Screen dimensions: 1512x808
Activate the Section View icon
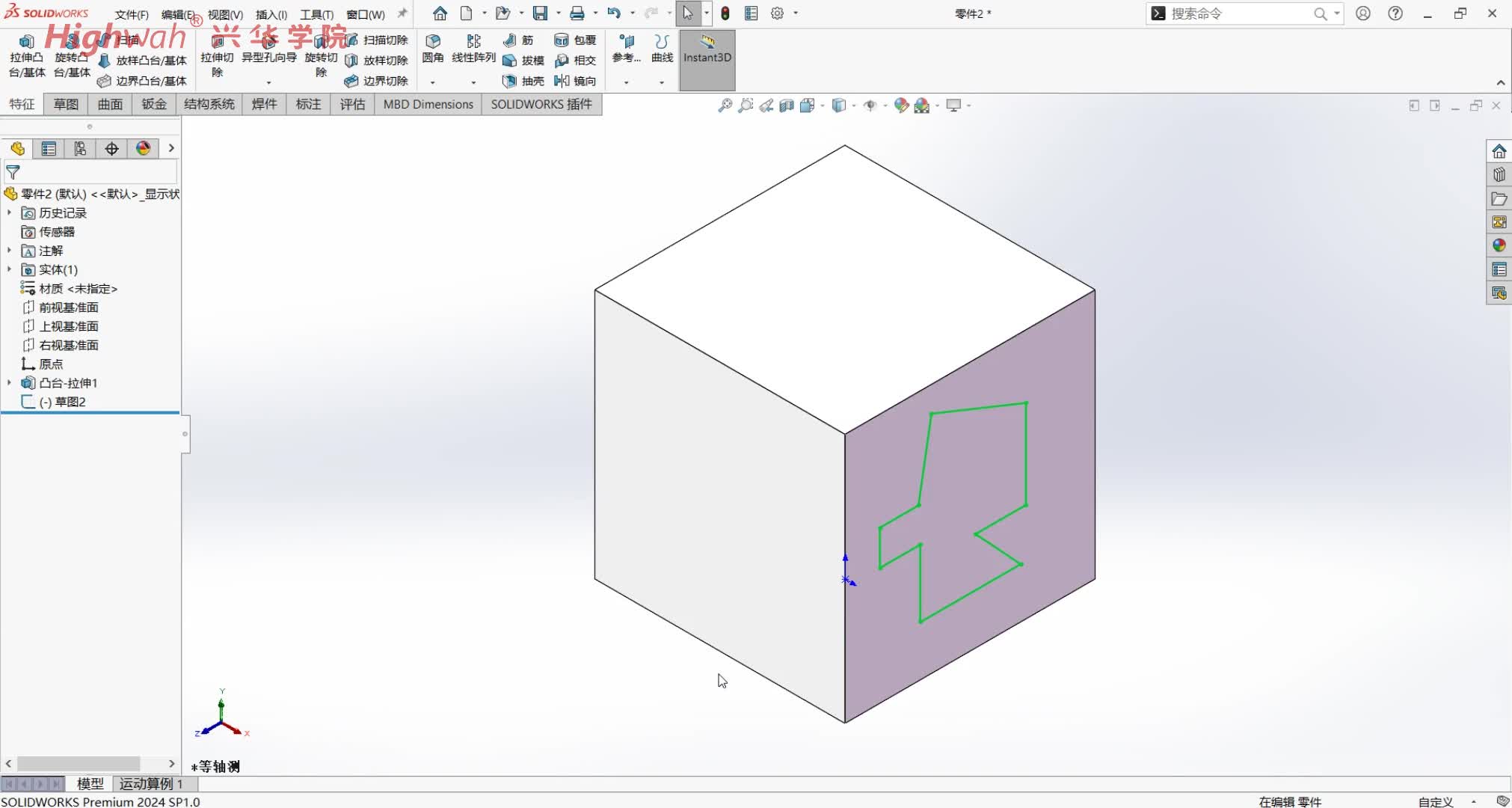[x=787, y=105]
